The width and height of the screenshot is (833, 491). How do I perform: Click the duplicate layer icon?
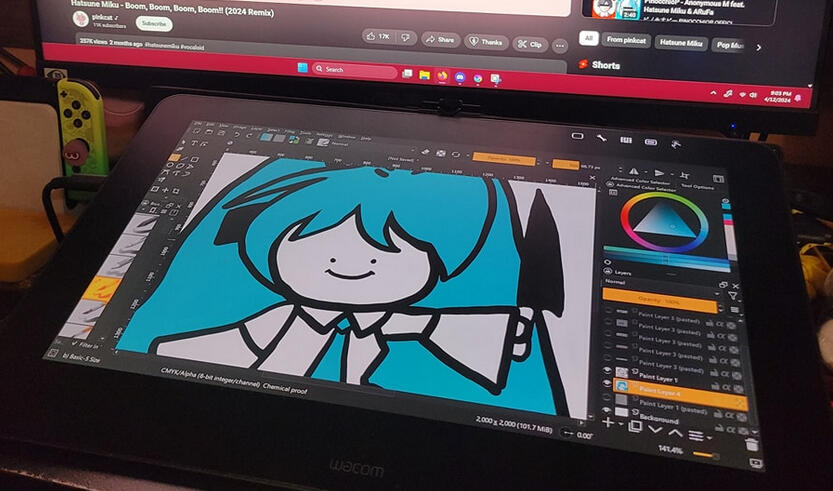coord(634,426)
